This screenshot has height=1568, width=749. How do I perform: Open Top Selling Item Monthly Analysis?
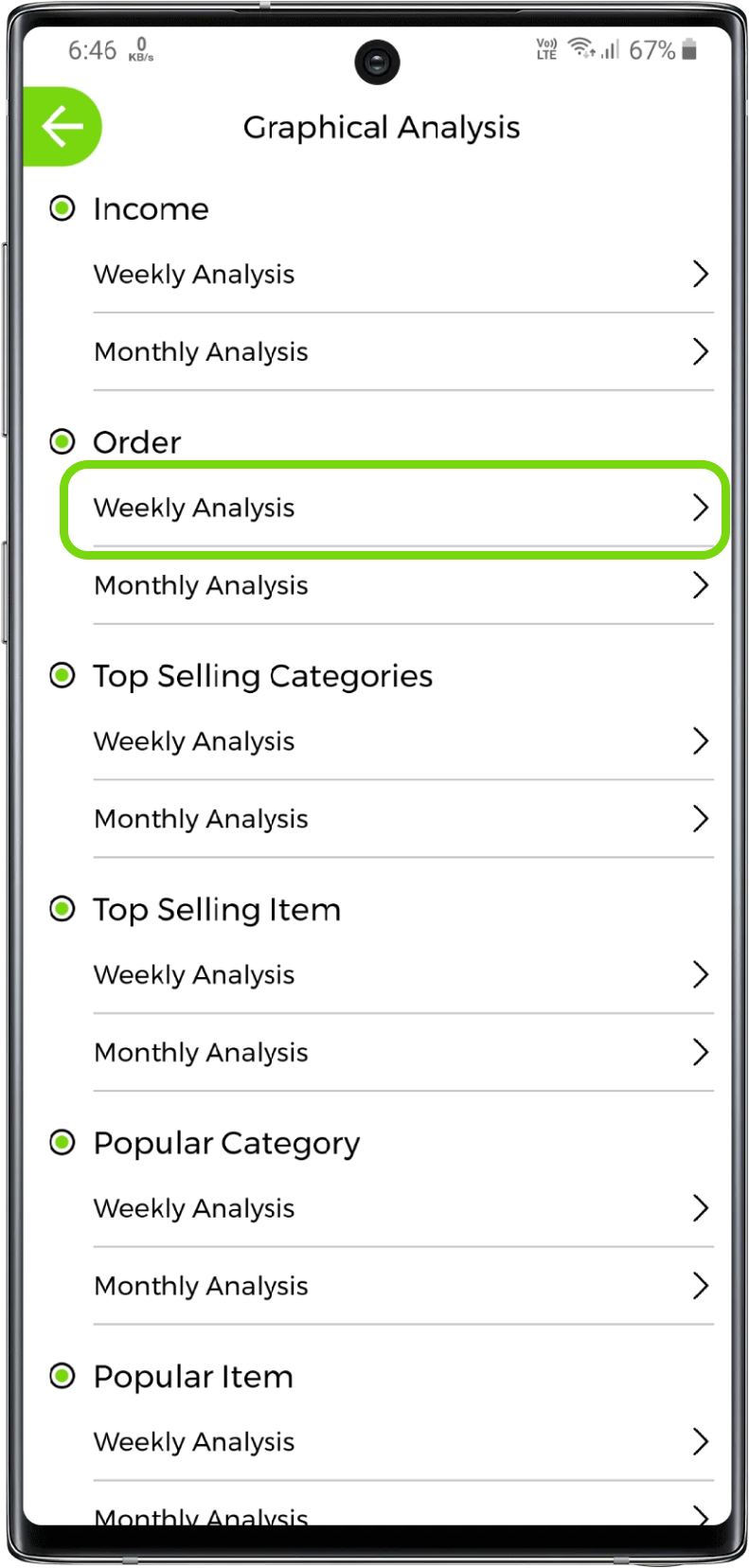(x=201, y=1053)
